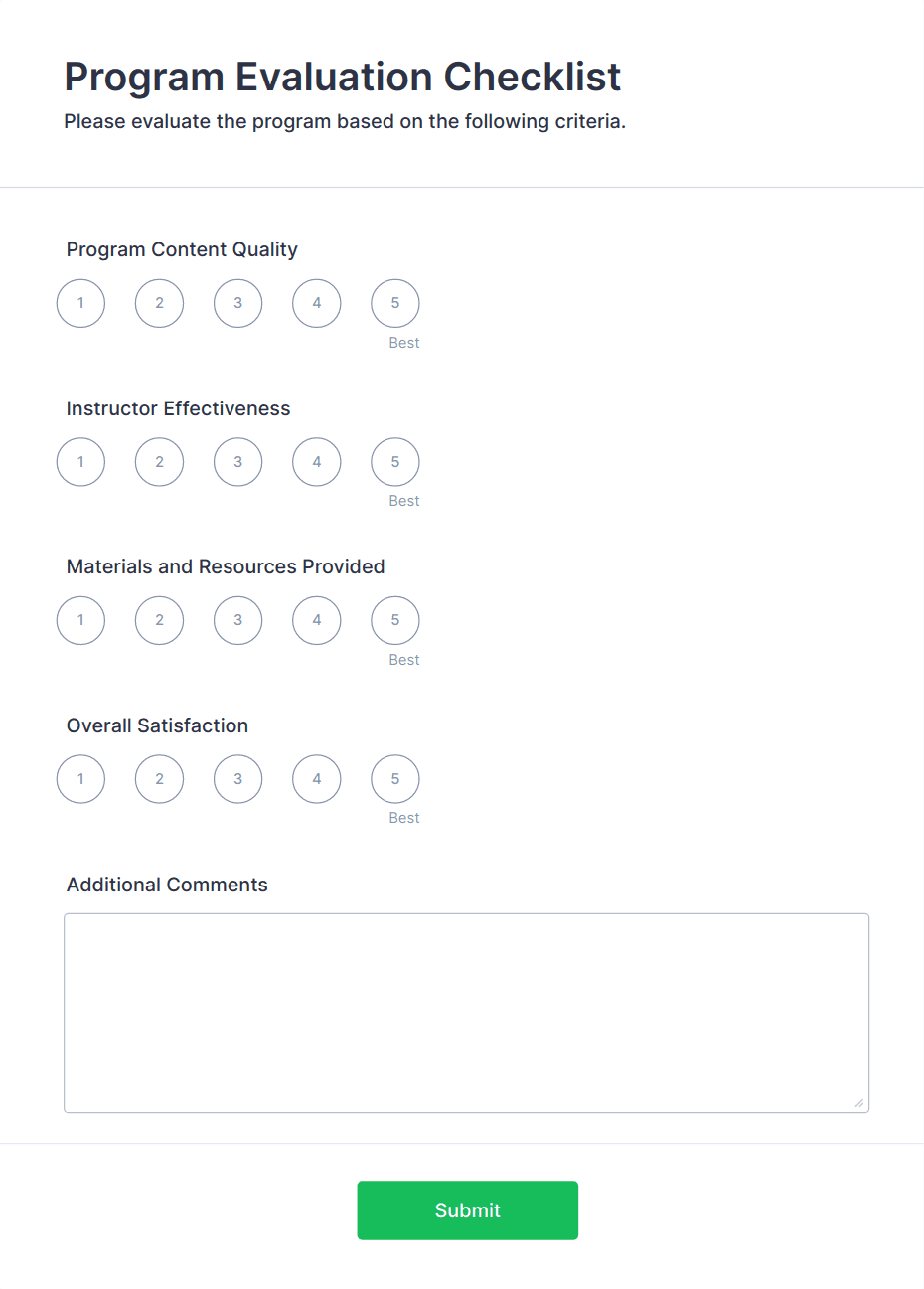Choose rating 2 for Overall Satisfaction
Screen dimensions: 924x1289
pos(159,779)
